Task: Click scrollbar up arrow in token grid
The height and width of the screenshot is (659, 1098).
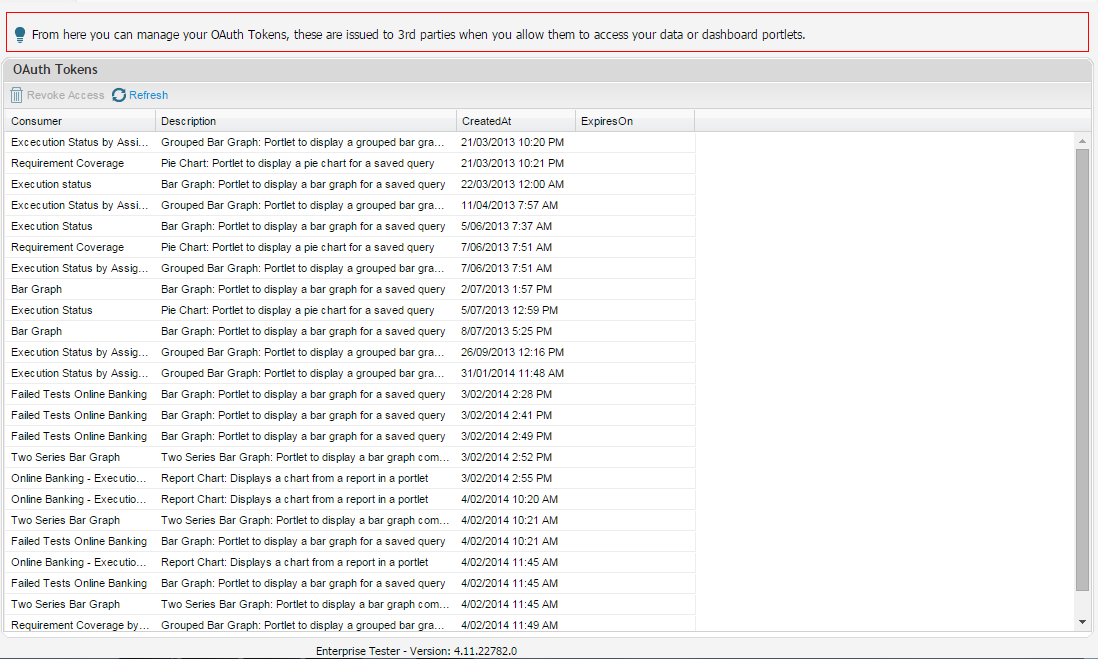Action: [1082, 141]
